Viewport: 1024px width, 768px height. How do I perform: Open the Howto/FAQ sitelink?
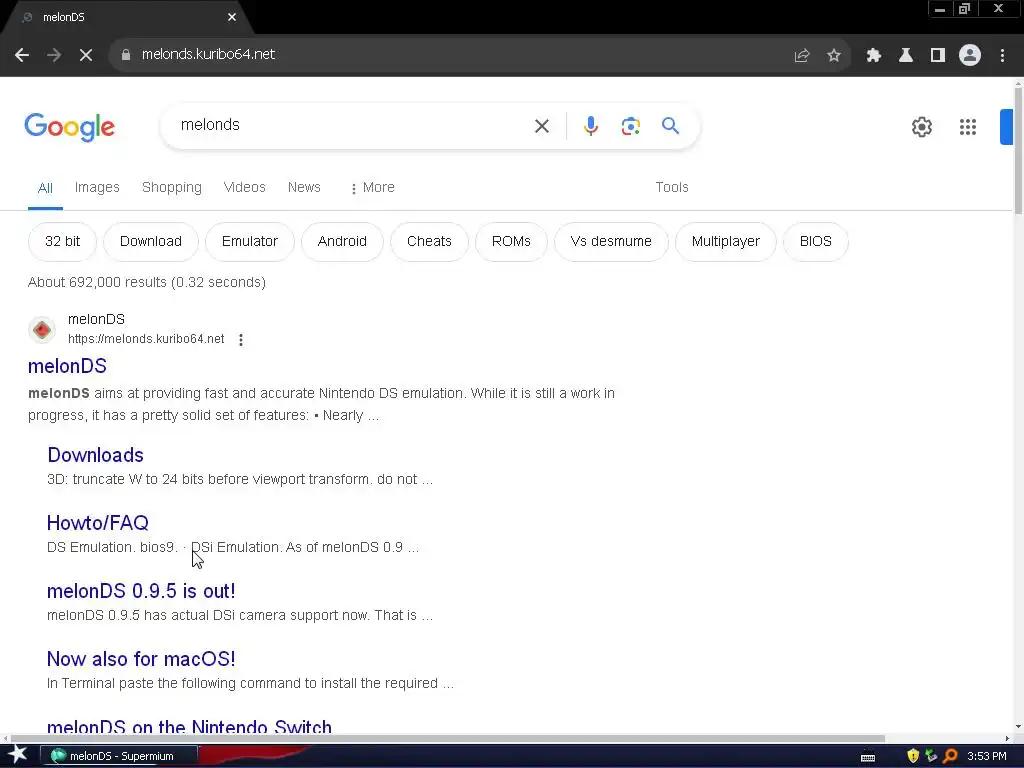[x=98, y=523]
